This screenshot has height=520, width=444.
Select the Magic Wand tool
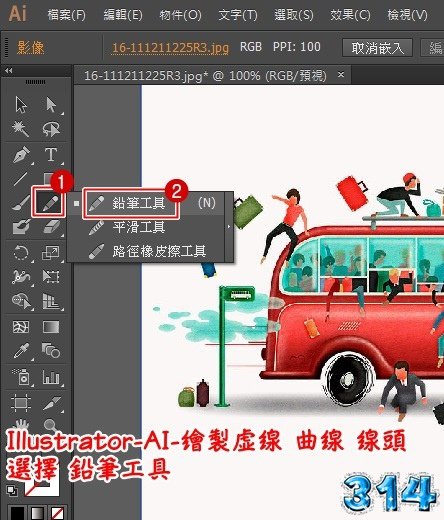21,129
